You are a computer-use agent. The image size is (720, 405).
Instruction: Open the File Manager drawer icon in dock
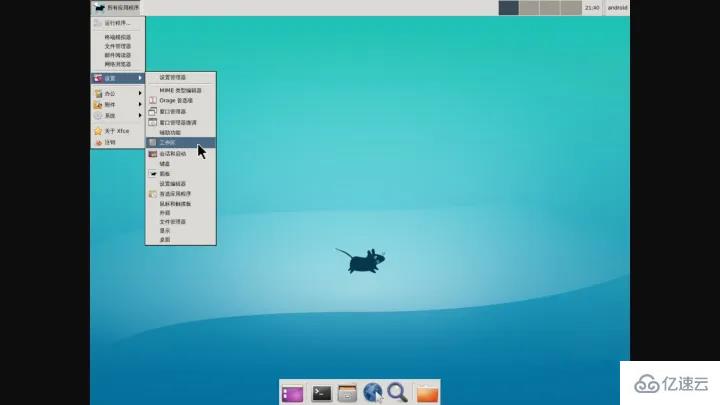point(347,393)
